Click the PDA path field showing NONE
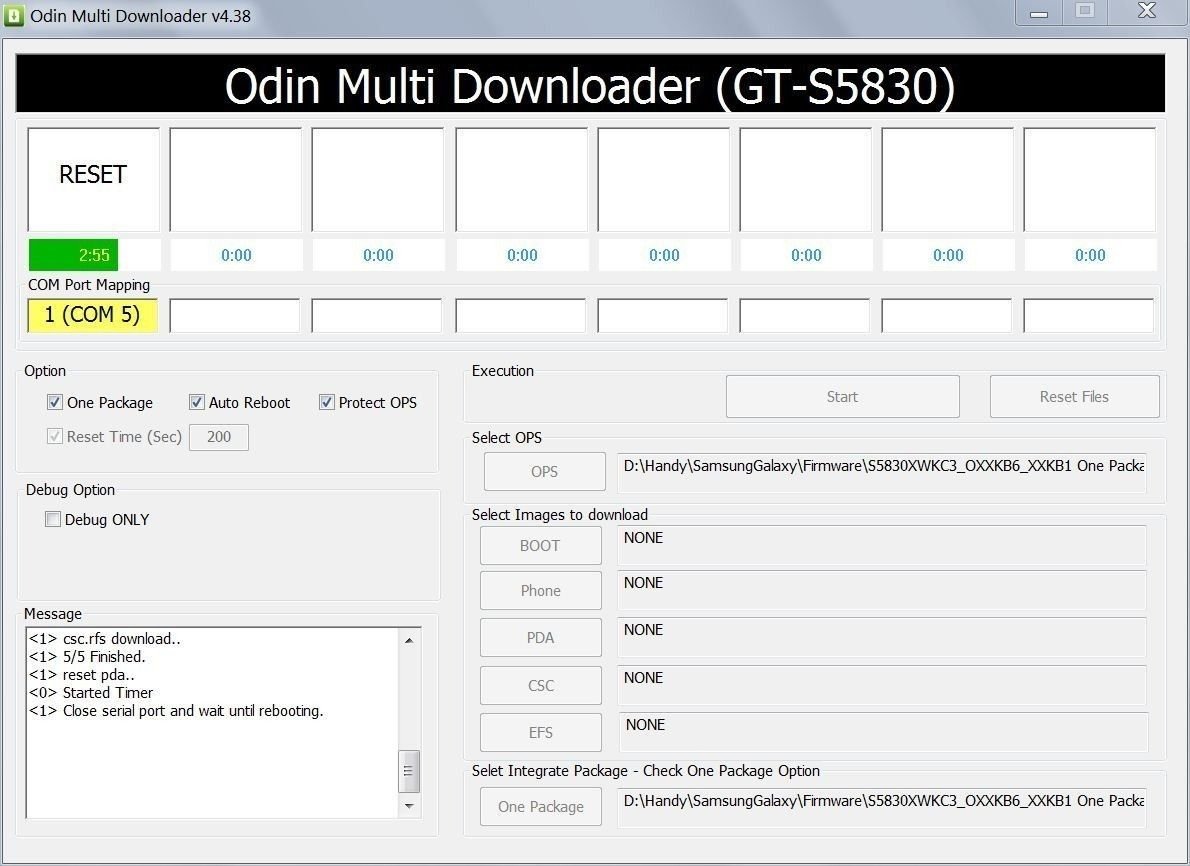 pos(882,637)
